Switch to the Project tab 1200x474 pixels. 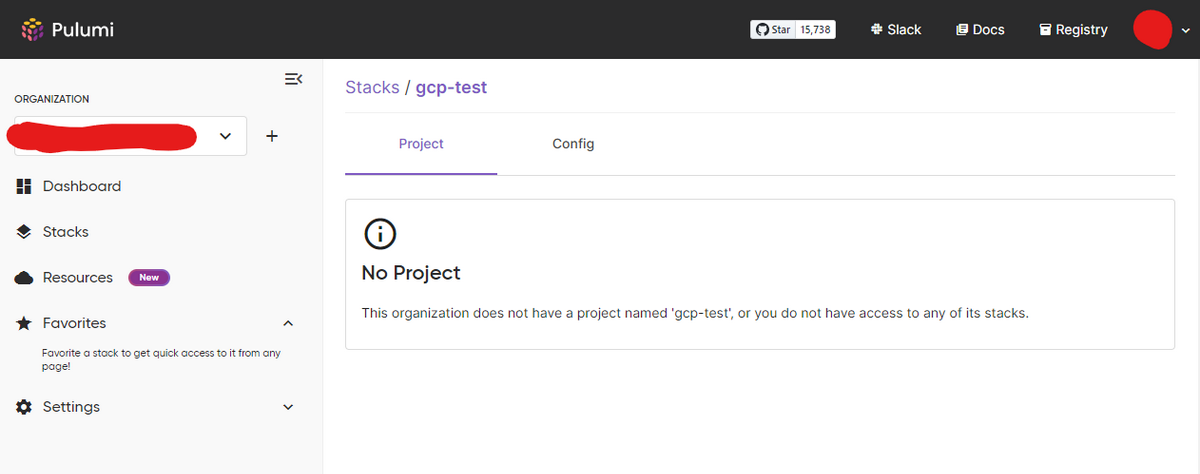coord(421,144)
